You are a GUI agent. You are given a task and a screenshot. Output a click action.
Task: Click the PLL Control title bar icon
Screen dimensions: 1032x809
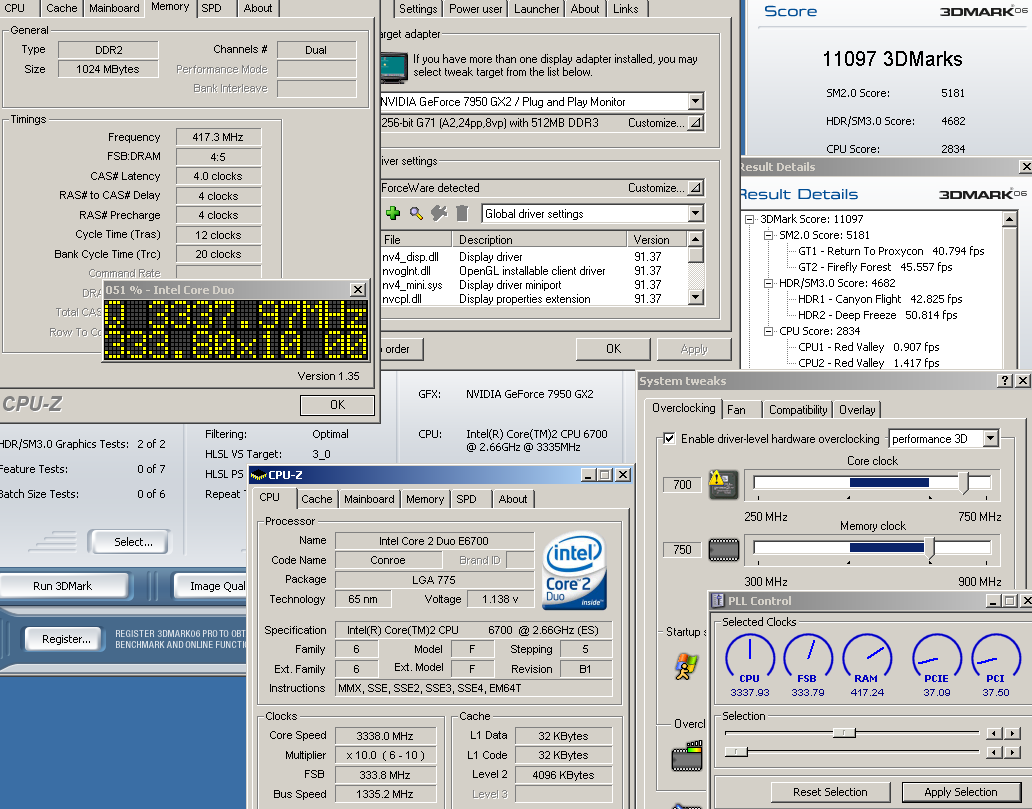click(718, 600)
